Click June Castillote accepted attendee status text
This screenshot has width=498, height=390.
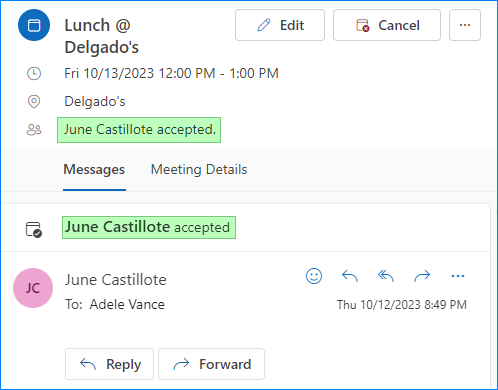[139, 130]
